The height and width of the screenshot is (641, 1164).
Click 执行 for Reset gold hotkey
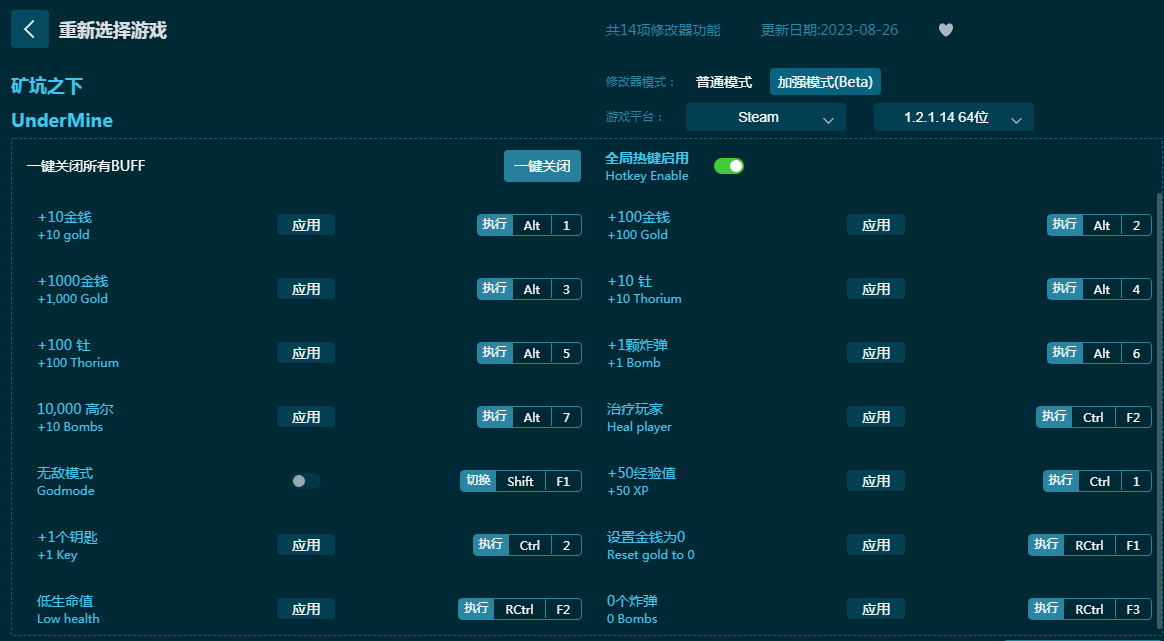click(x=1047, y=544)
